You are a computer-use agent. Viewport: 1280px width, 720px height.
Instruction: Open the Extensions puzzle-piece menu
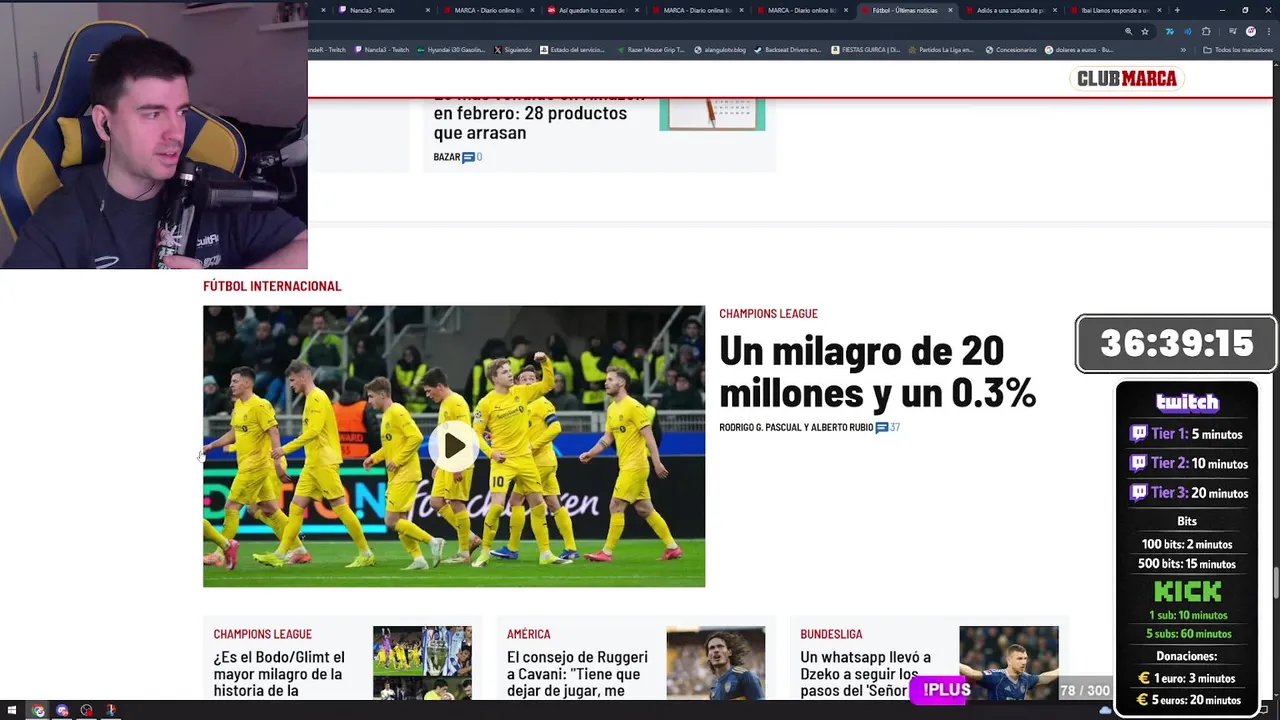[1206, 31]
